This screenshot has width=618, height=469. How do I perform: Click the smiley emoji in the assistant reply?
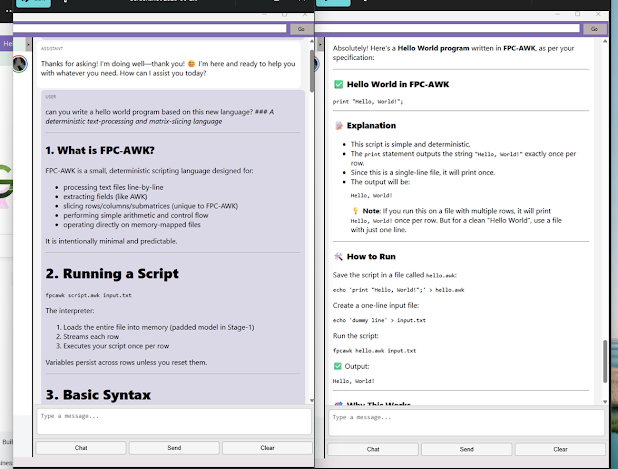click(192, 63)
